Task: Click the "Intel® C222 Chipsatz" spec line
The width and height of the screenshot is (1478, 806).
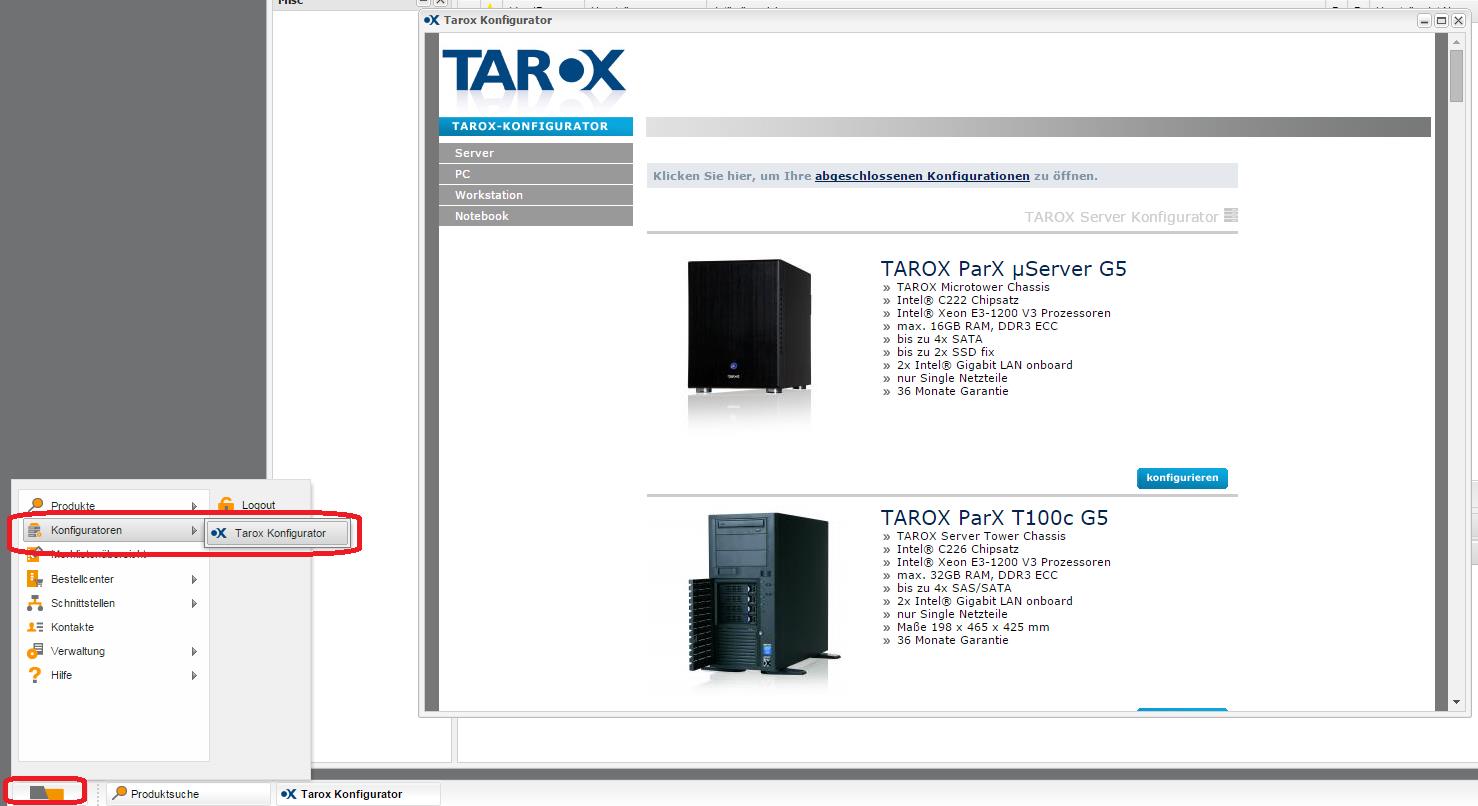Action: 958,300
